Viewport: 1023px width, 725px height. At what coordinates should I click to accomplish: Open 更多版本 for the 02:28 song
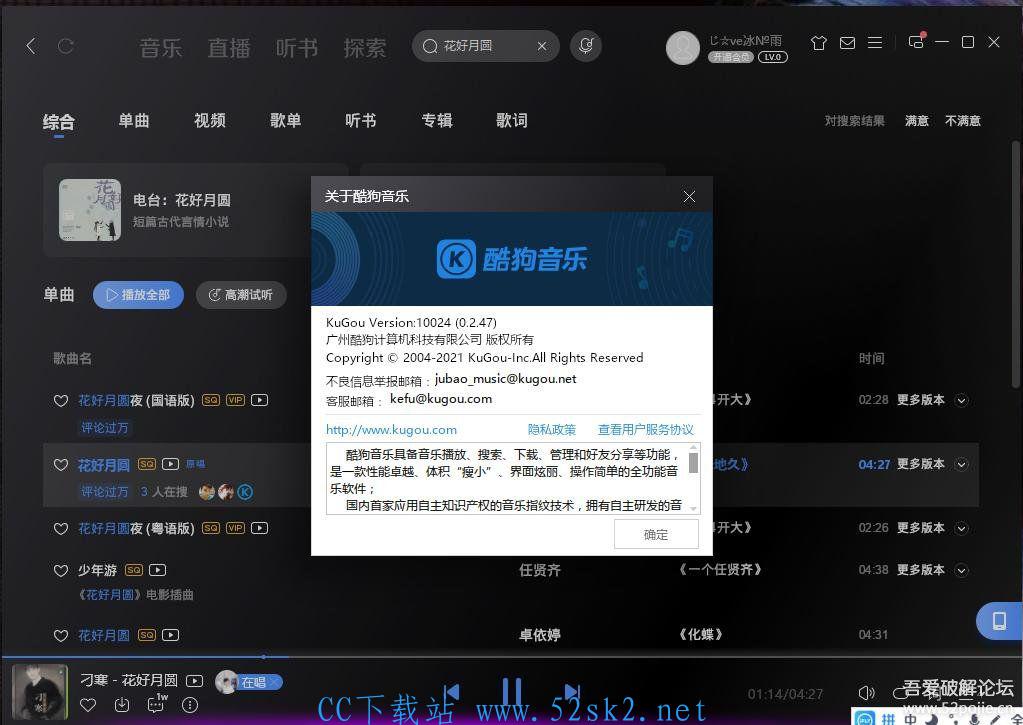[x=921, y=399]
